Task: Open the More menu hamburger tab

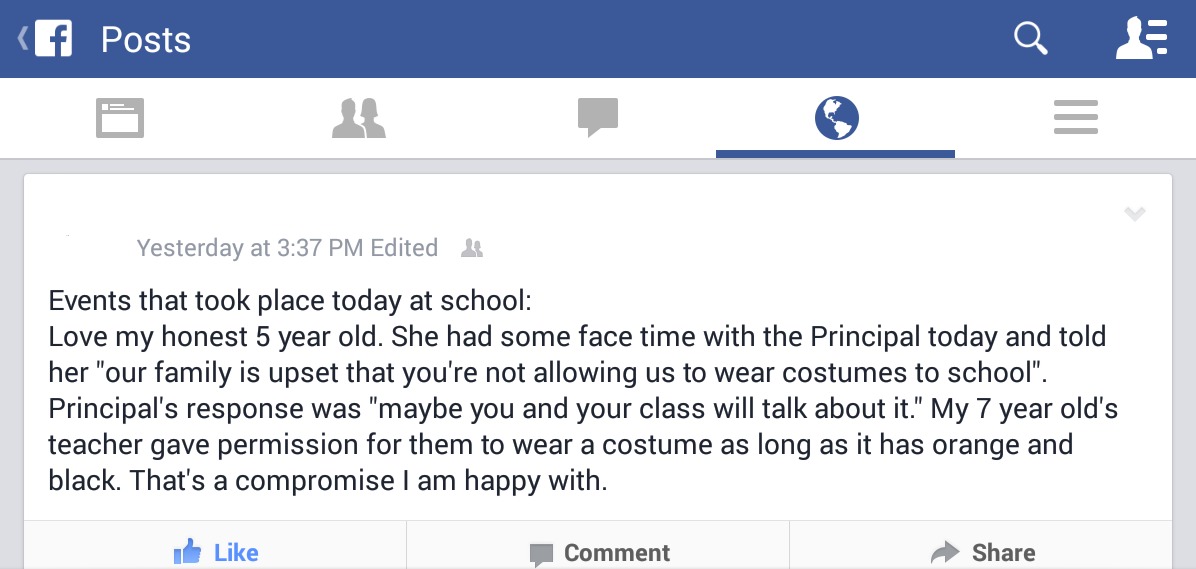Action: [1076, 118]
